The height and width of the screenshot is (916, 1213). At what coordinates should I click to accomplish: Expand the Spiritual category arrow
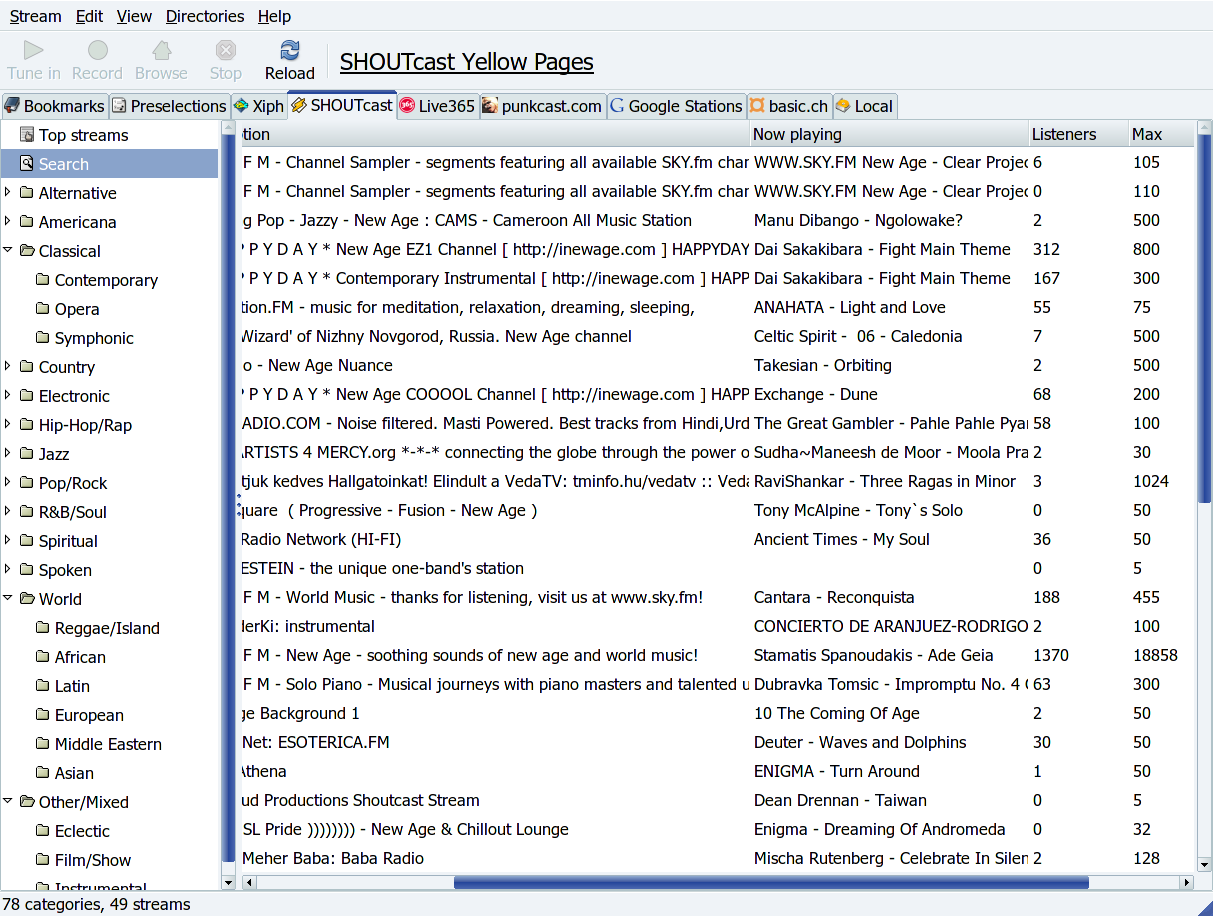point(8,540)
